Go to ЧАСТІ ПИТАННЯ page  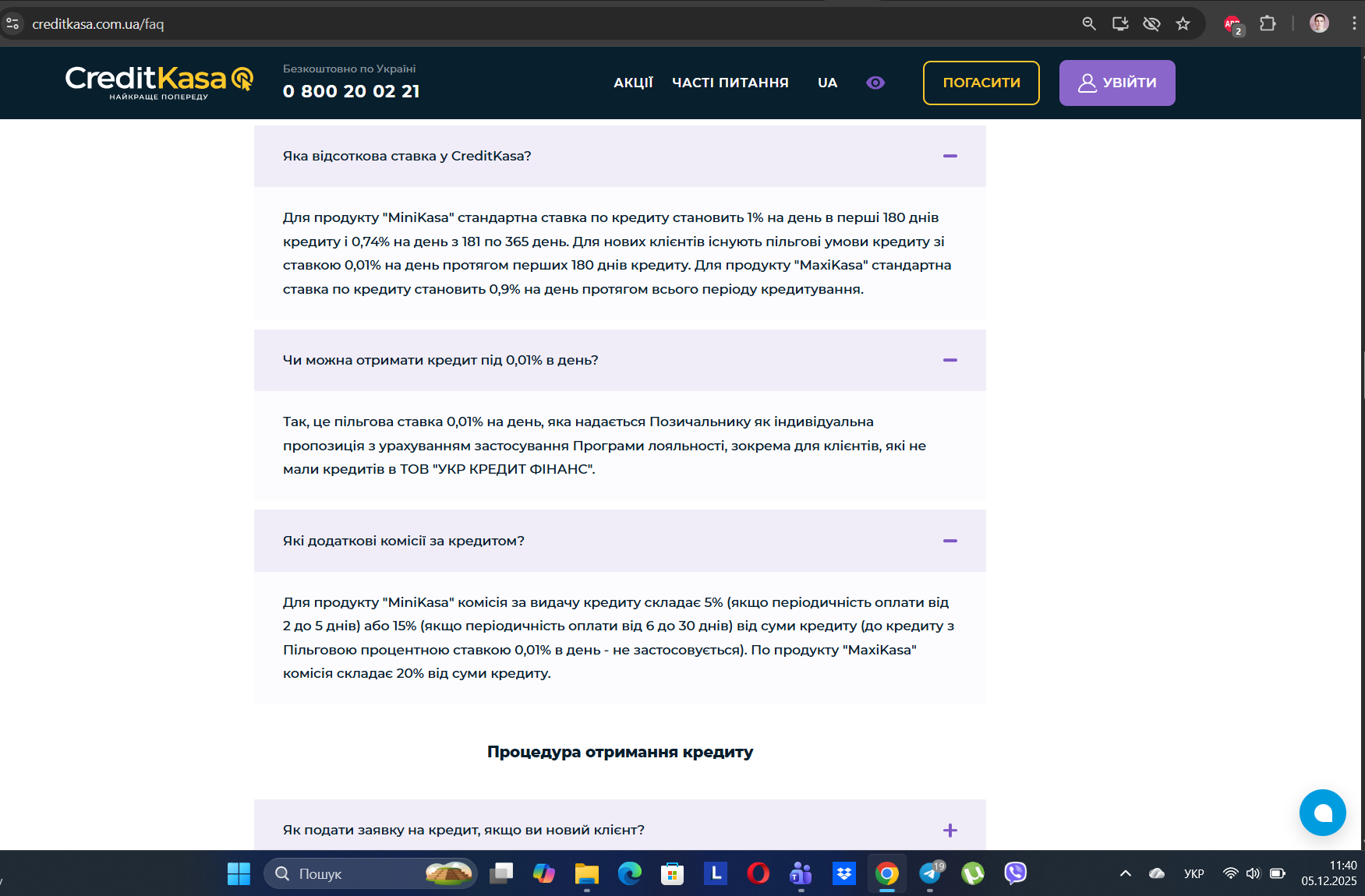pos(730,83)
